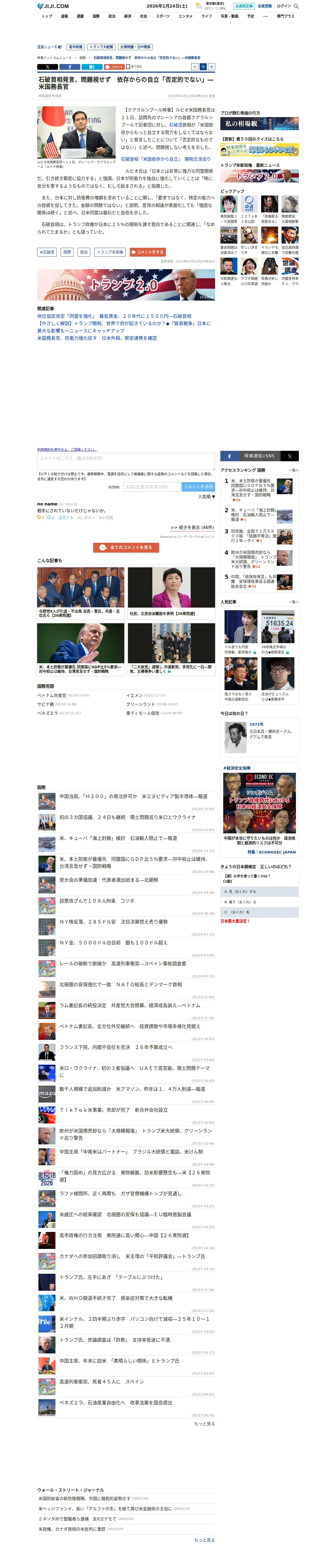Viewport: 336px width, 1568px height.
Task: Click ログイン link in header
Action: pyautogui.click(x=284, y=6)
